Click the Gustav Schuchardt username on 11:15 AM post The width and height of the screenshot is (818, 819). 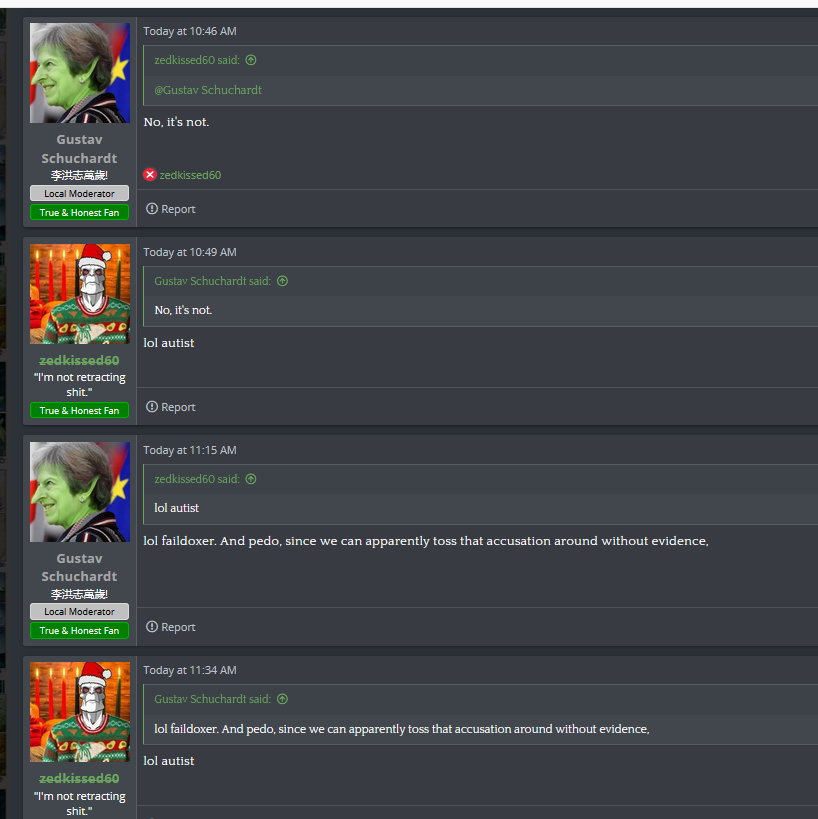[79, 567]
